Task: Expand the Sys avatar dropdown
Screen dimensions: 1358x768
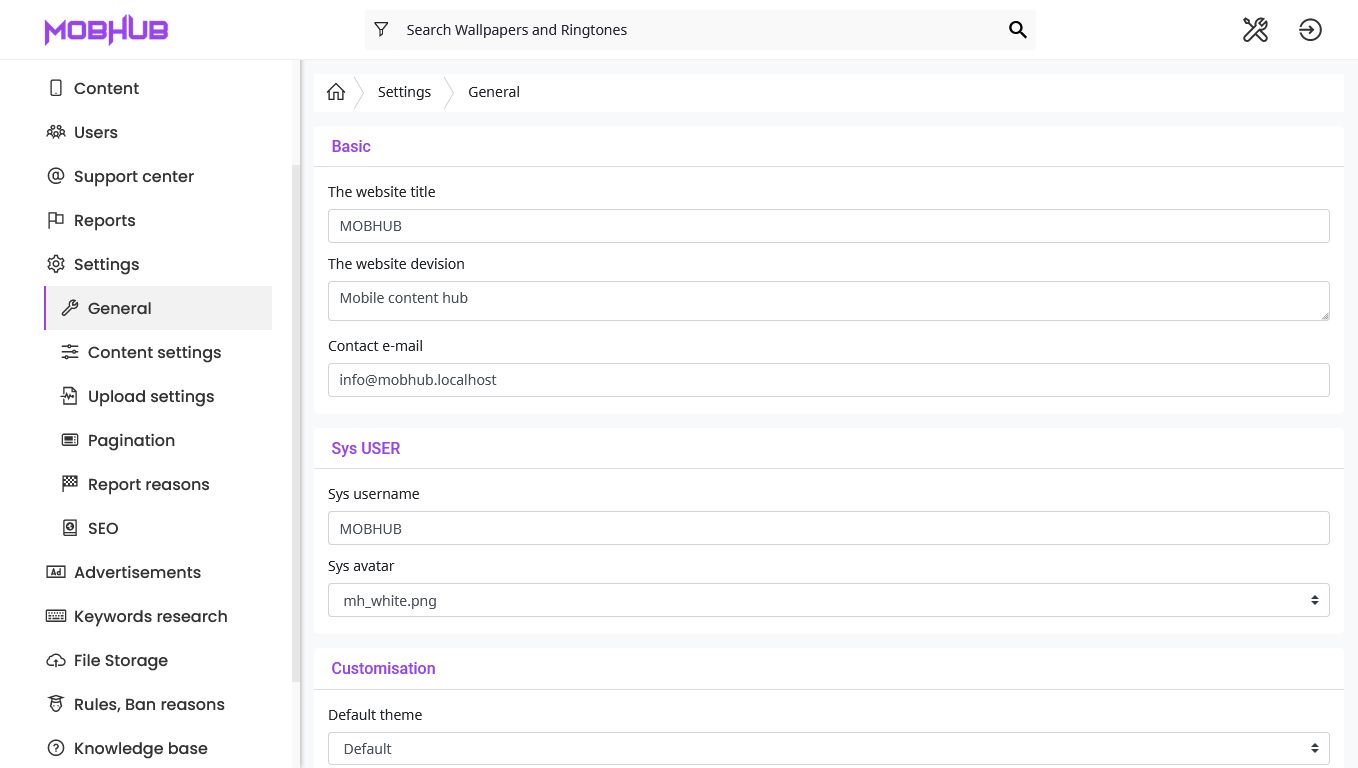Action: [828, 601]
